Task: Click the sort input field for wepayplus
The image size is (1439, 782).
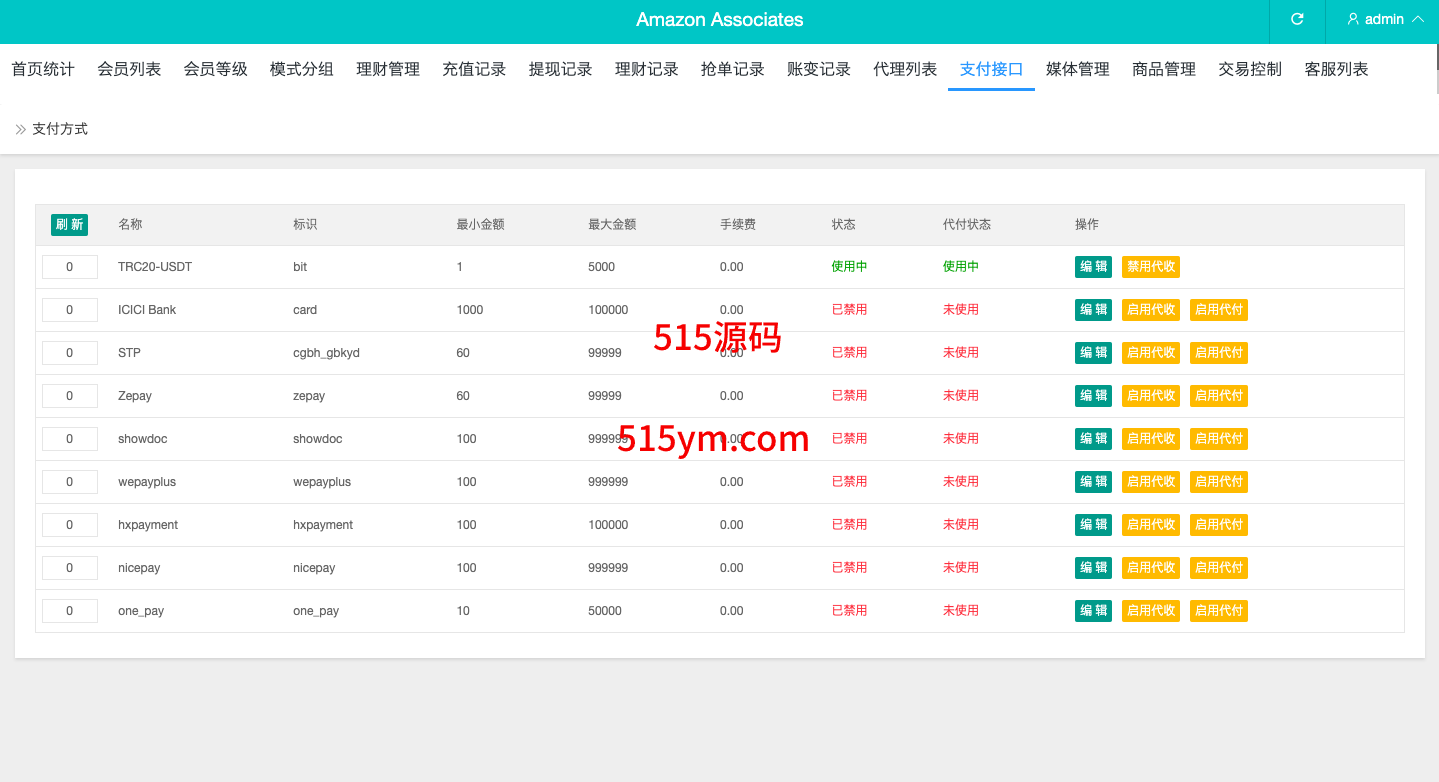Action: click(x=70, y=482)
